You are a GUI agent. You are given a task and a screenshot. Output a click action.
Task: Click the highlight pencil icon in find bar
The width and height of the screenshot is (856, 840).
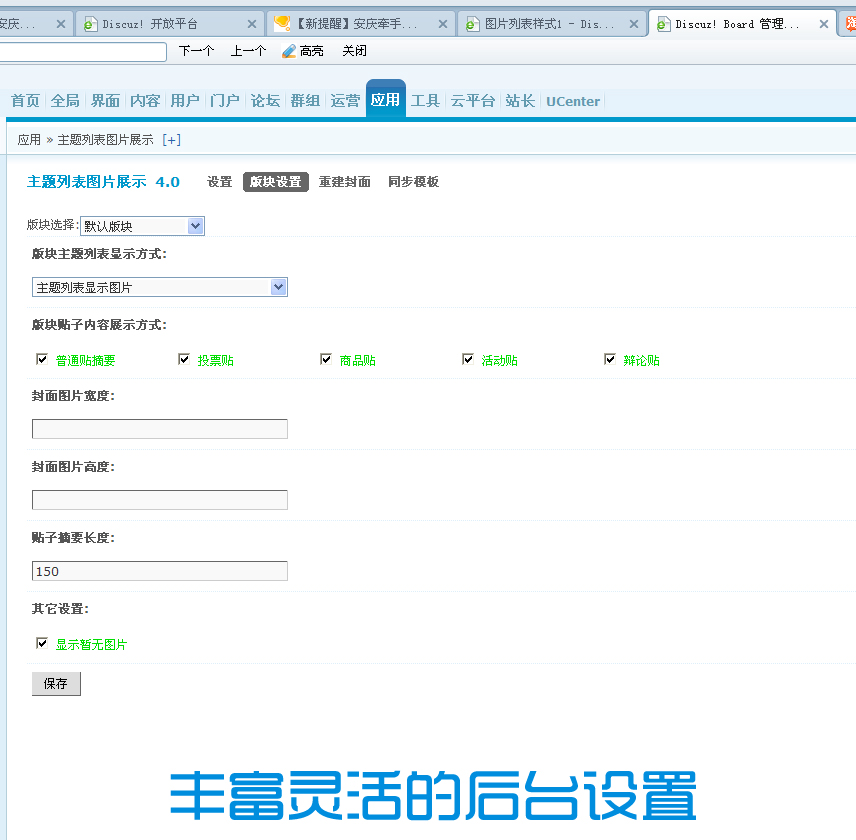(289, 51)
